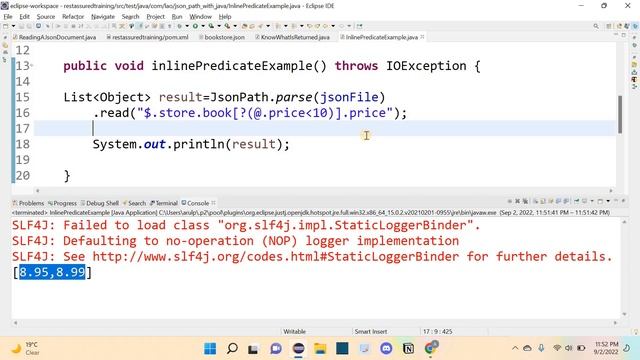Screen dimensions: 640x360
Task: Open the Debug dropdown arrow
Action: [187, 26]
